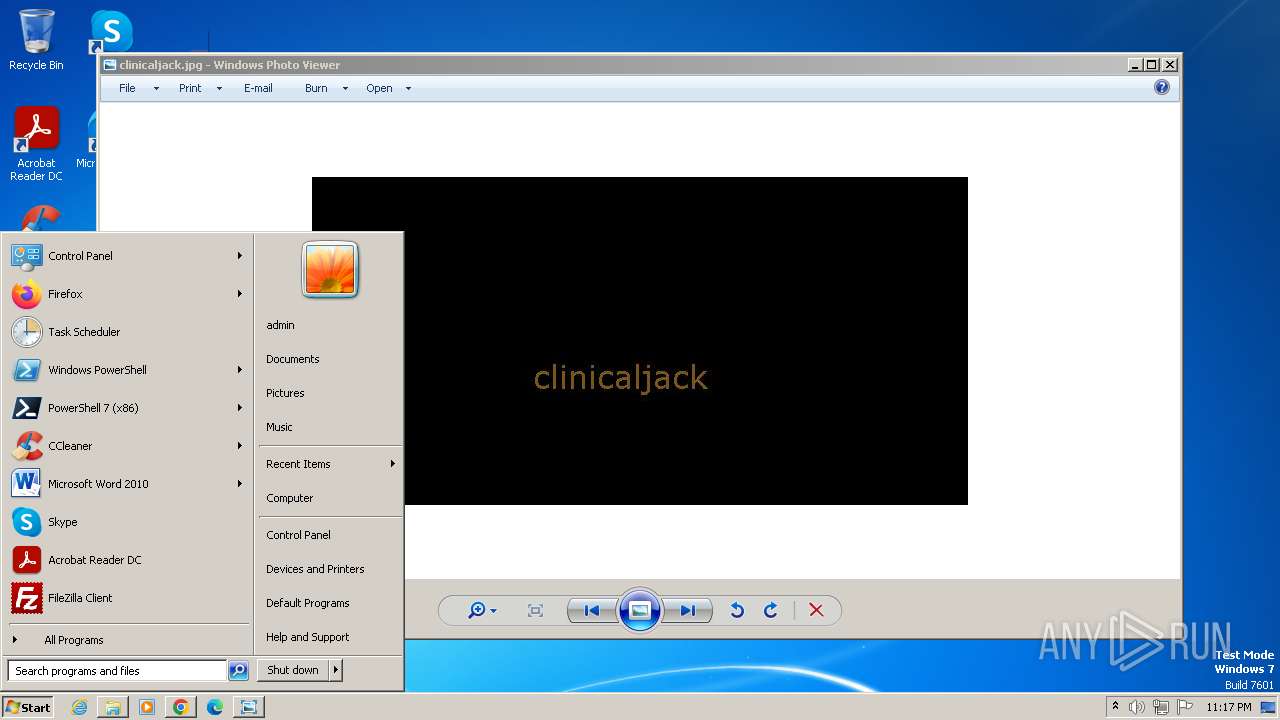Open Help and Support
The width and height of the screenshot is (1280, 720).
pos(308,637)
